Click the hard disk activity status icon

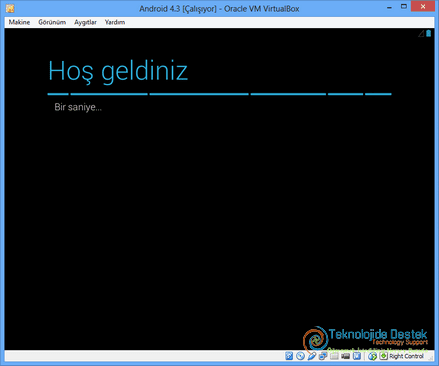pos(289,356)
